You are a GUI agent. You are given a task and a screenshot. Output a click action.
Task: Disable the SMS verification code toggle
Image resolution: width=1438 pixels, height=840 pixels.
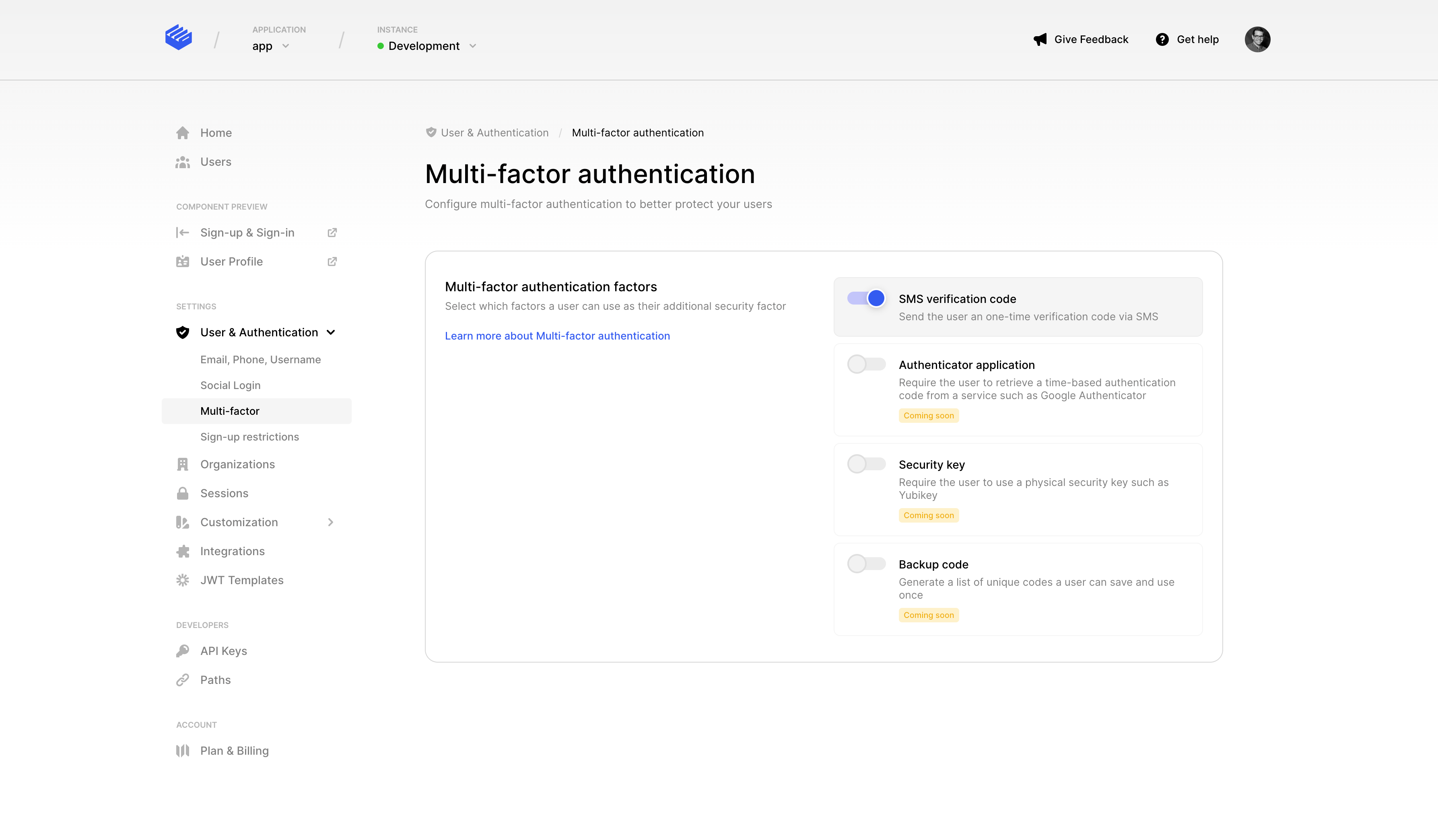click(866, 299)
